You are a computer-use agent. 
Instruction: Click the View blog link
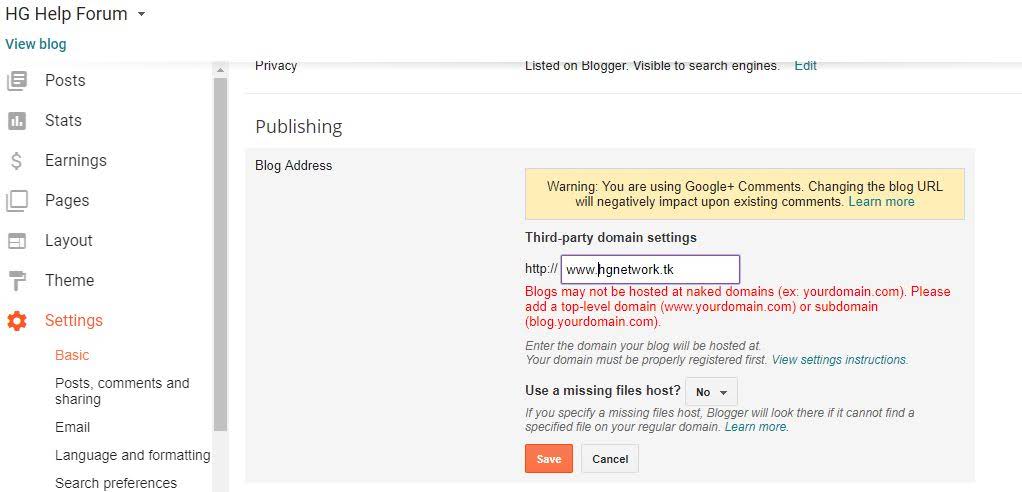(36, 44)
